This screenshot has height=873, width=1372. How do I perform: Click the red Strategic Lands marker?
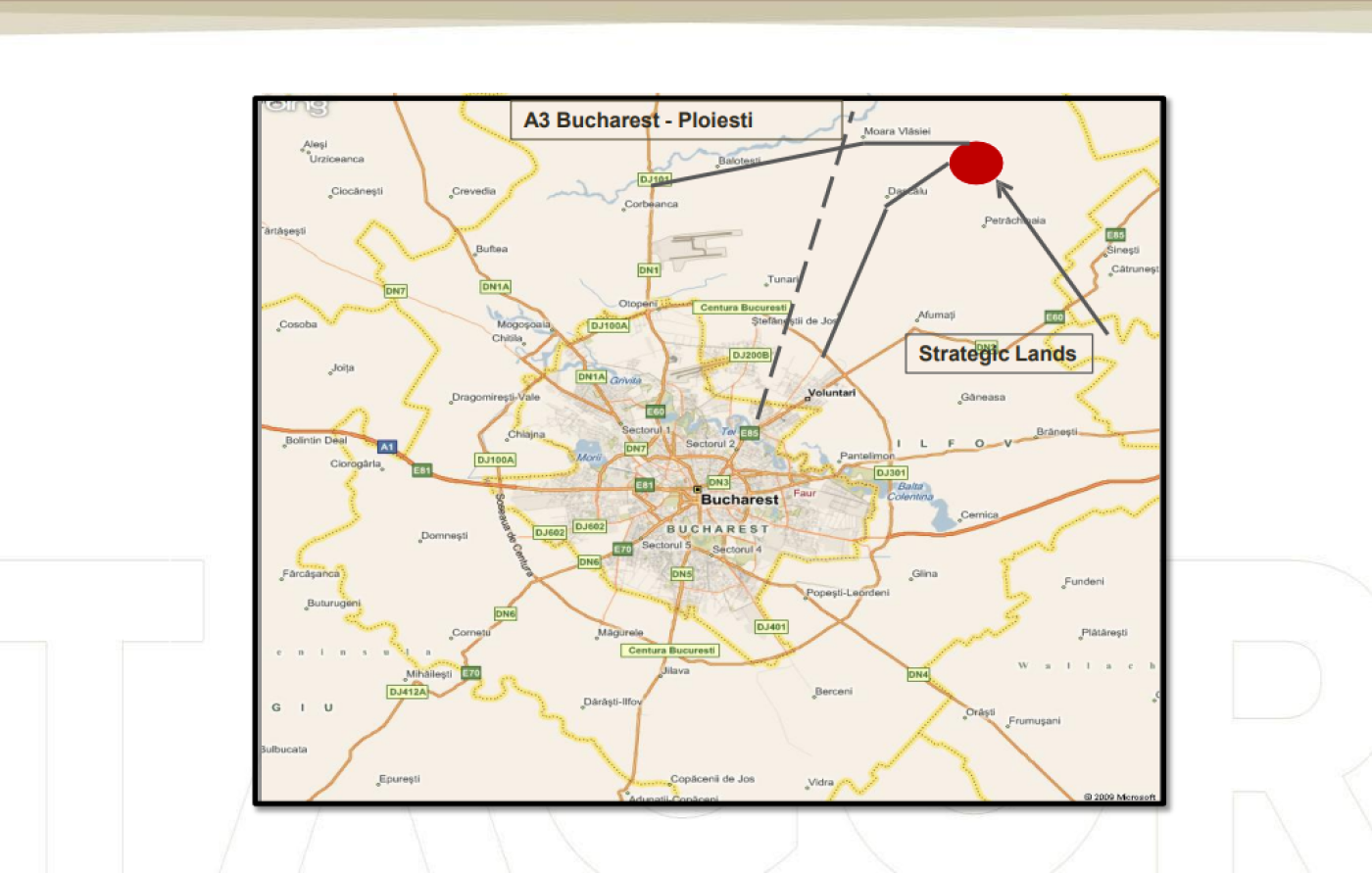tap(976, 163)
